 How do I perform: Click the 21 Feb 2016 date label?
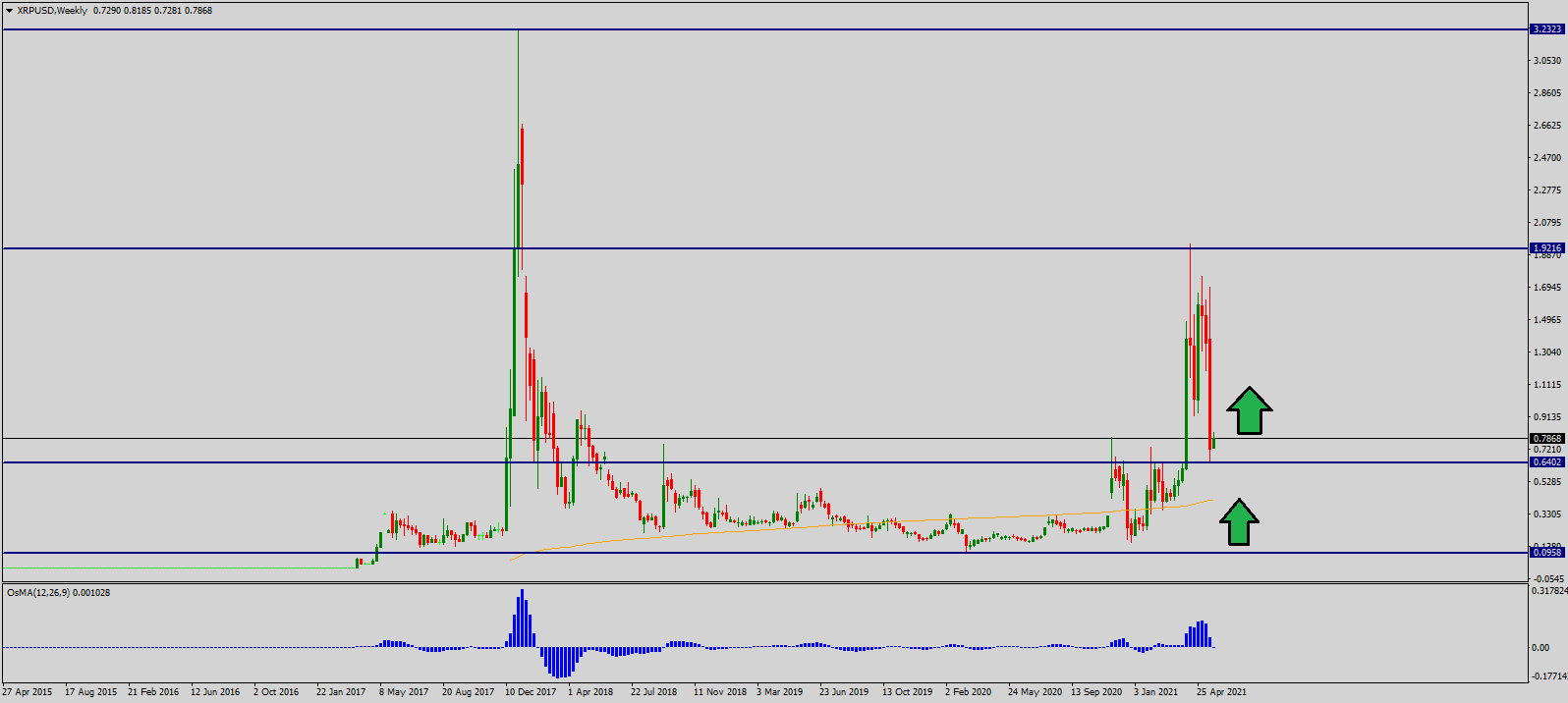coord(153,692)
